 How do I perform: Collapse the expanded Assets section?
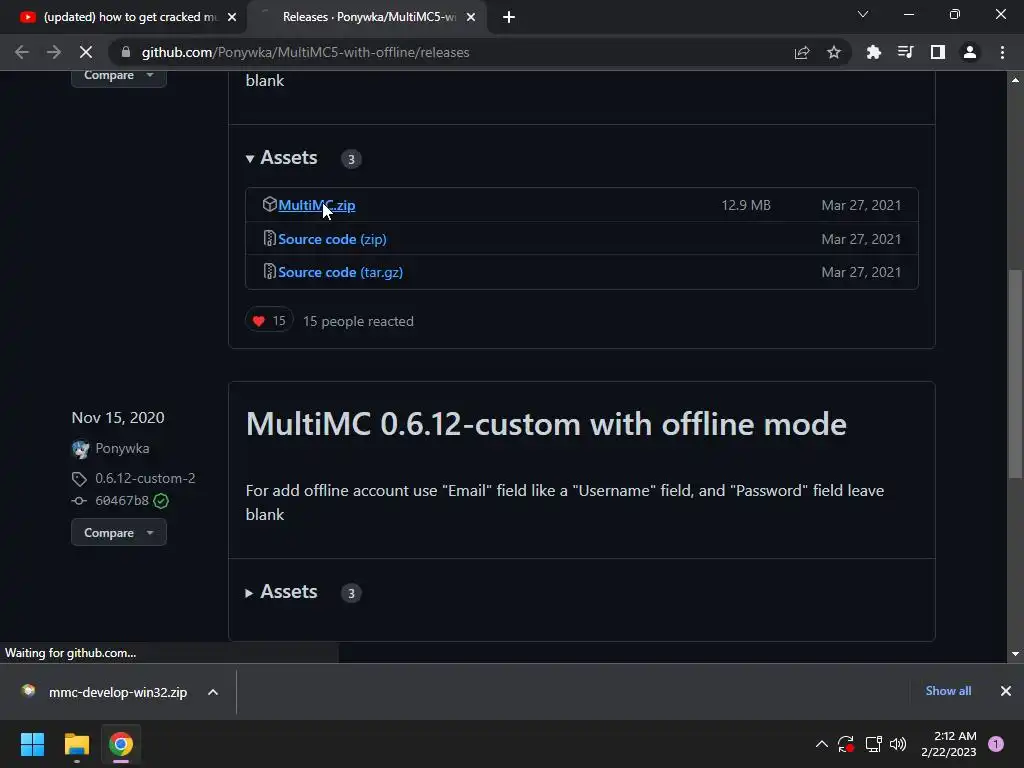pyautogui.click(x=281, y=158)
